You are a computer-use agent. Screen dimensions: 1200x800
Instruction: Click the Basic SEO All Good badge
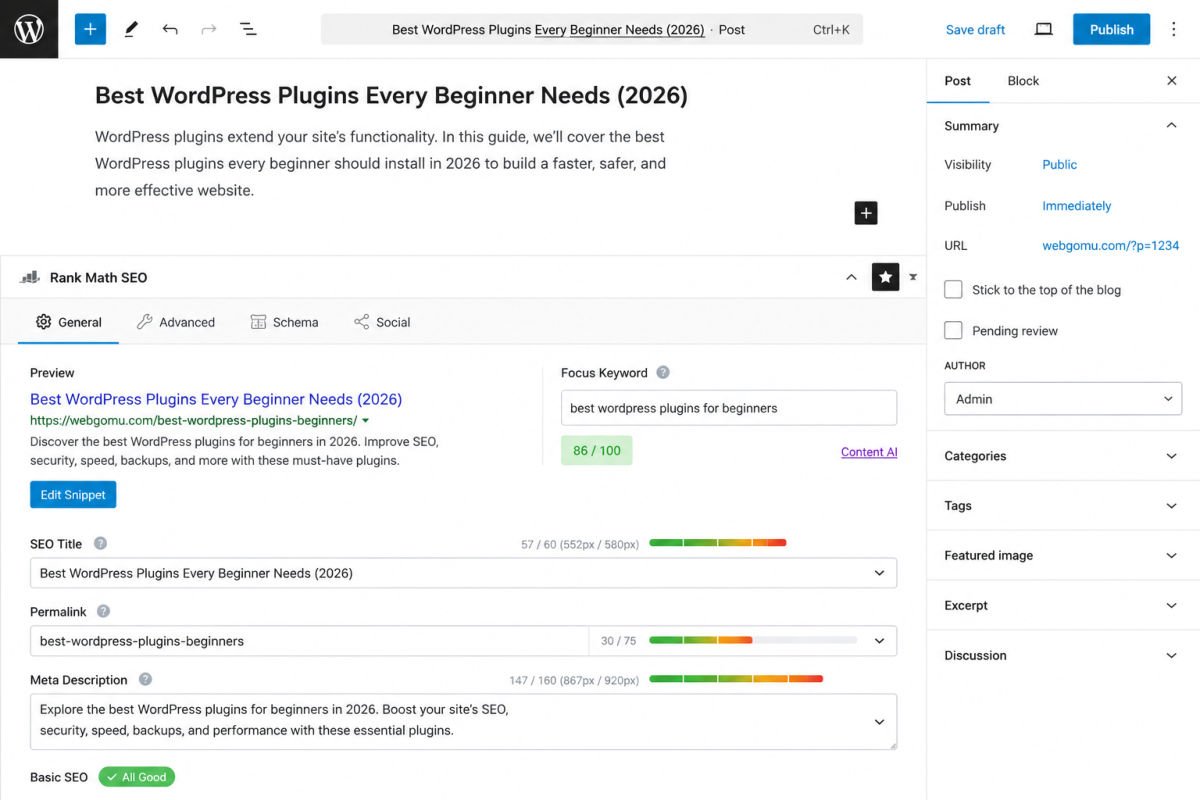click(137, 777)
